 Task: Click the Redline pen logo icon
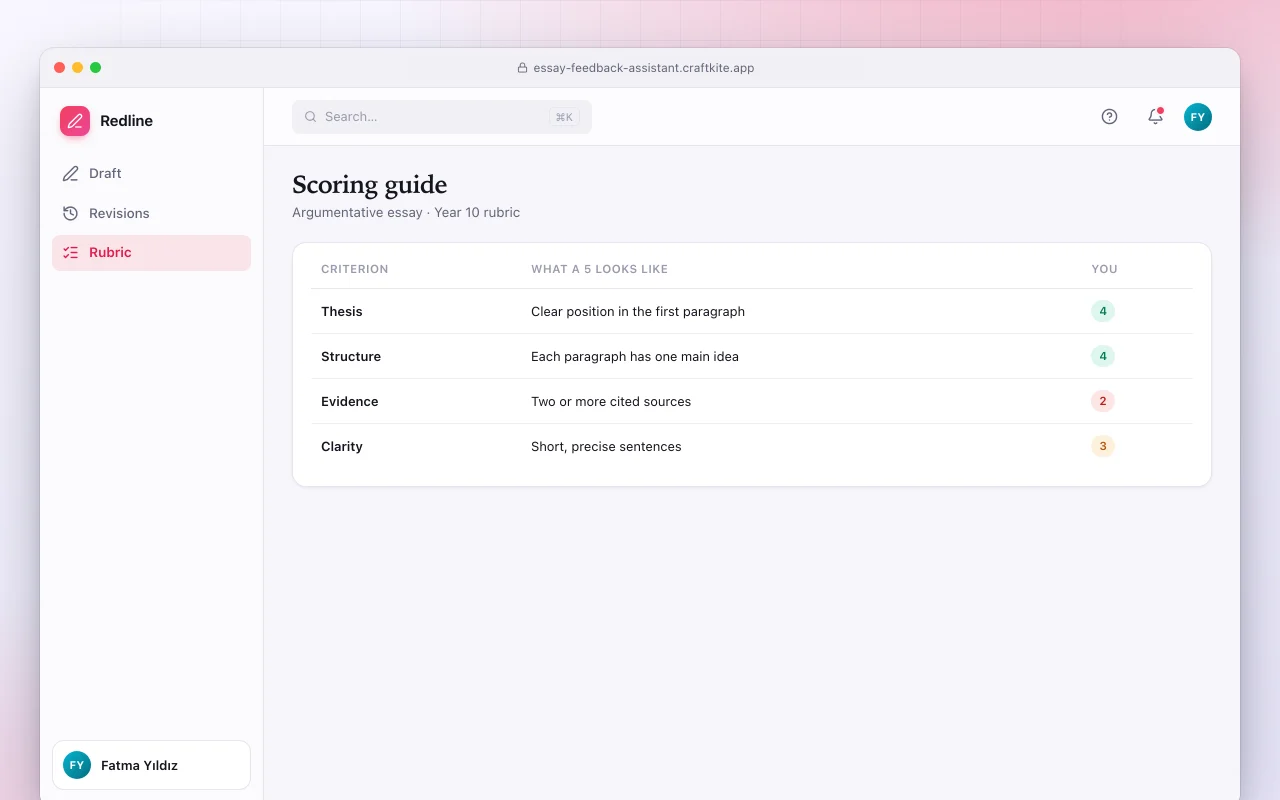tap(75, 121)
